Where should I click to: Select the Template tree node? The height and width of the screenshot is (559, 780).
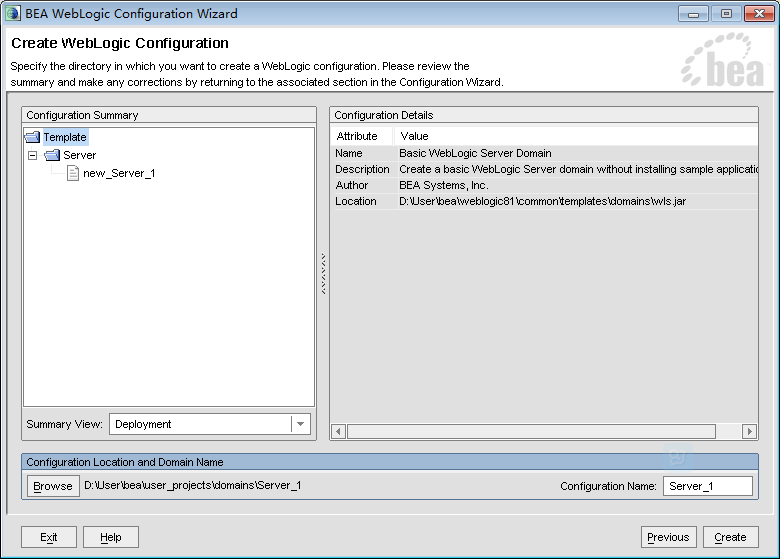click(x=65, y=137)
